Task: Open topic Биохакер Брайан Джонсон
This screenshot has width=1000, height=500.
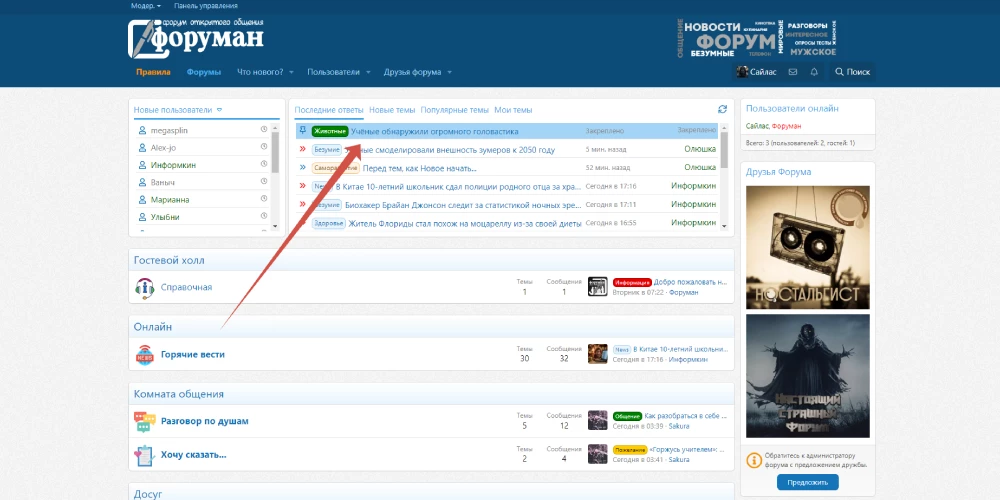Action: [x=463, y=205]
